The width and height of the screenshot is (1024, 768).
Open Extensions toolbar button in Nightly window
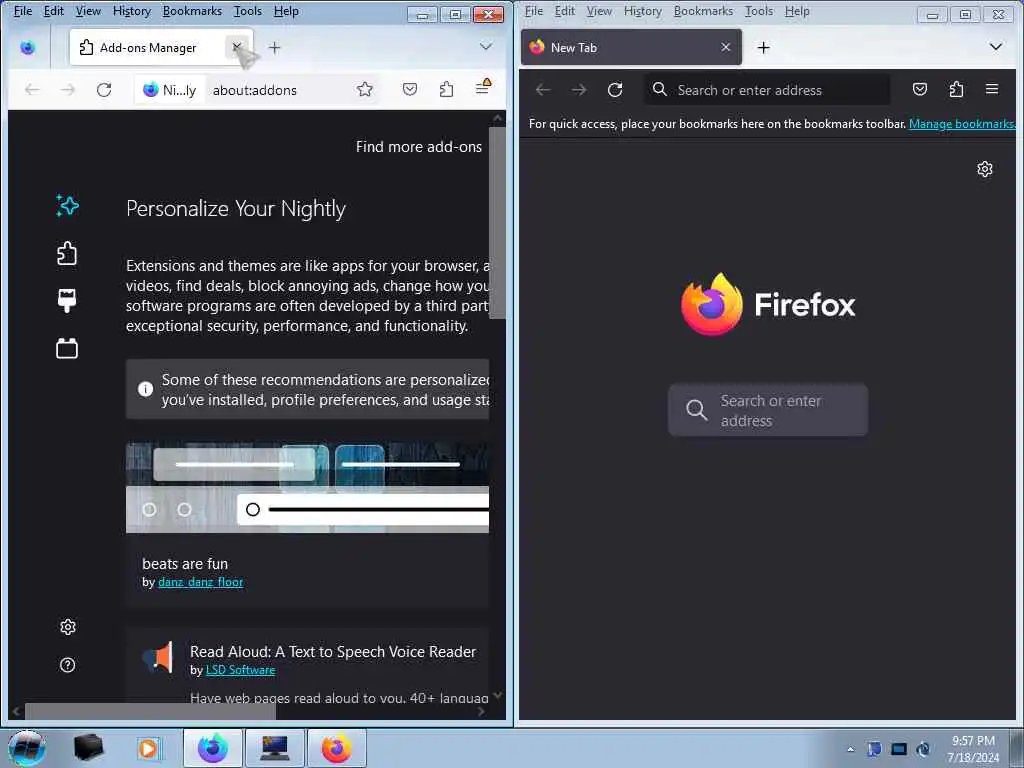(x=446, y=89)
